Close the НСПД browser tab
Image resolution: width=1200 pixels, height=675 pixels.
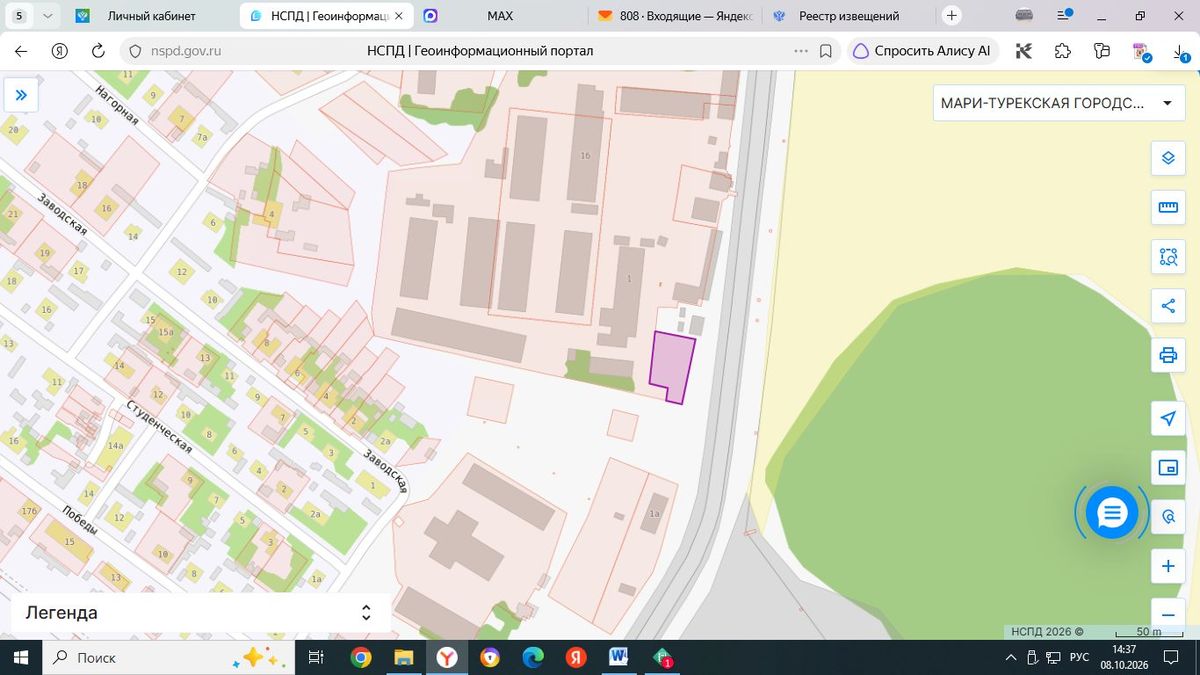399,16
